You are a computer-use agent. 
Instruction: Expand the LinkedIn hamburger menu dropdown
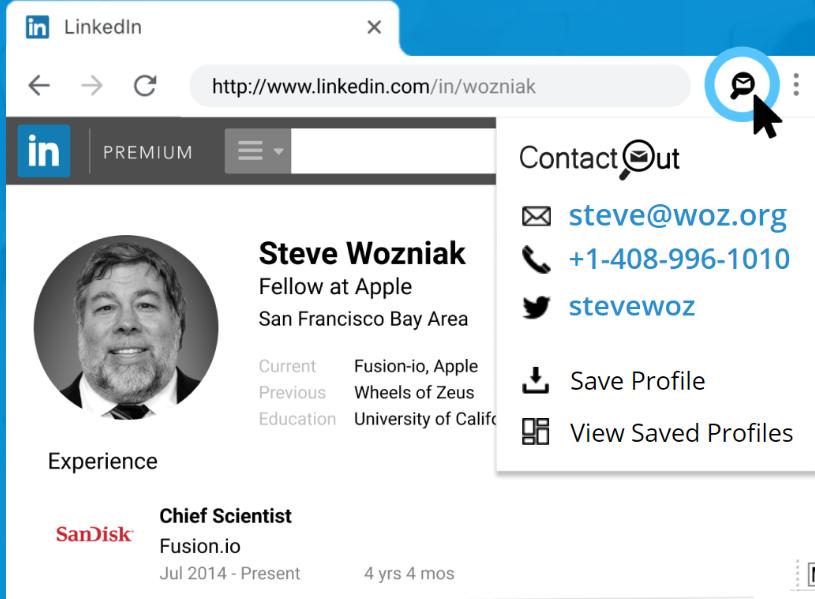coord(260,152)
